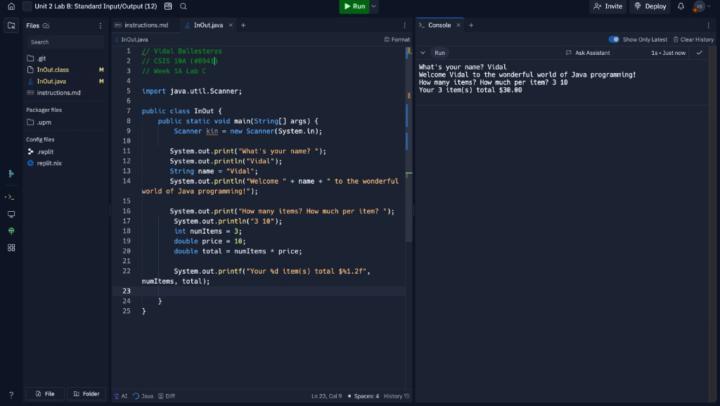The image size is (720, 406).
Task: Toggle AI in status bar
Action: point(121,396)
